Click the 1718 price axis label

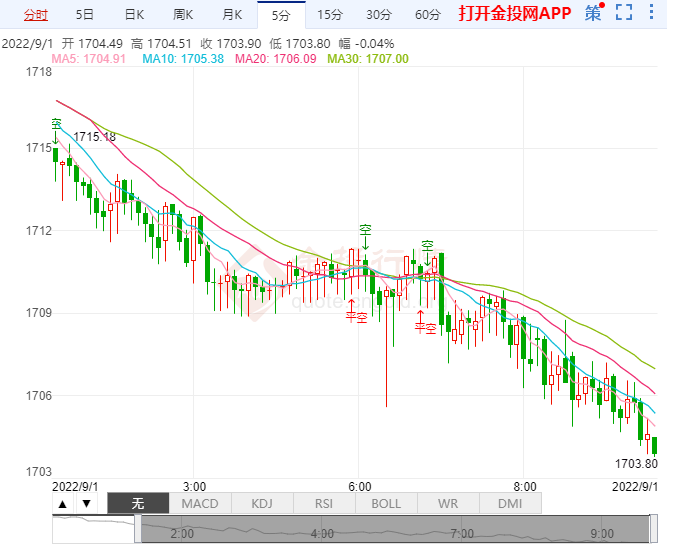[39, 72]
